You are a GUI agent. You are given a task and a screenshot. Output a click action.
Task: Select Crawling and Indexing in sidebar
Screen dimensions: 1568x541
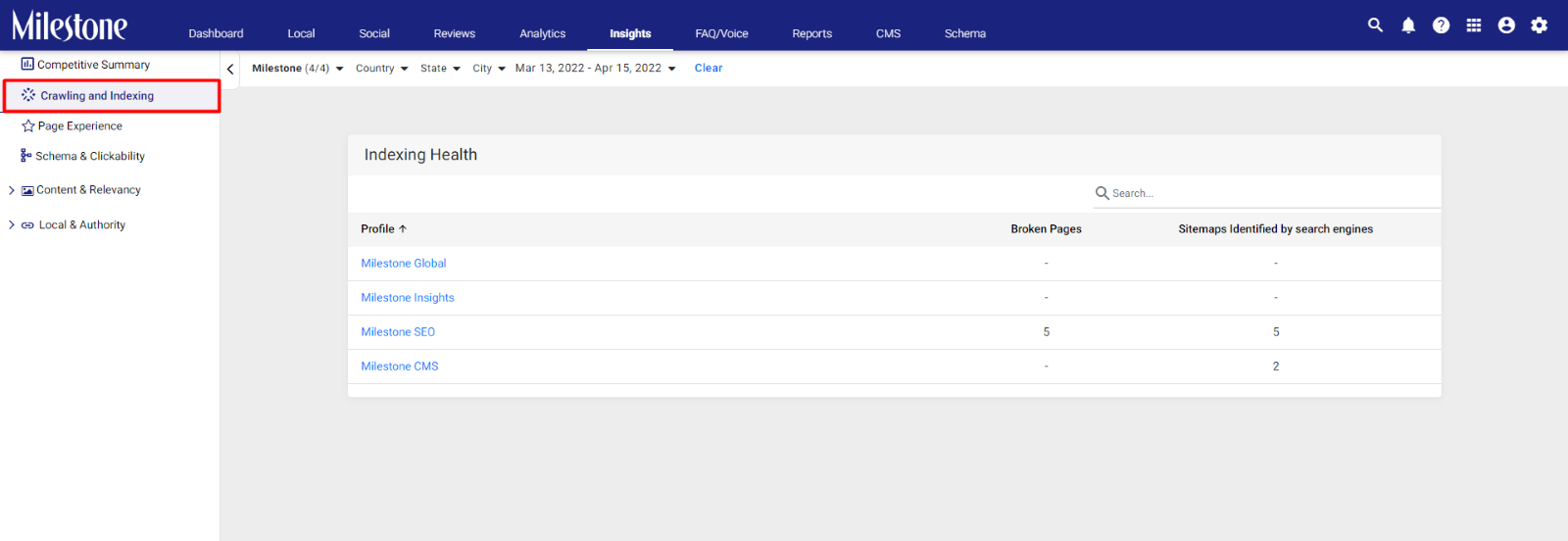tap(97, 96)
